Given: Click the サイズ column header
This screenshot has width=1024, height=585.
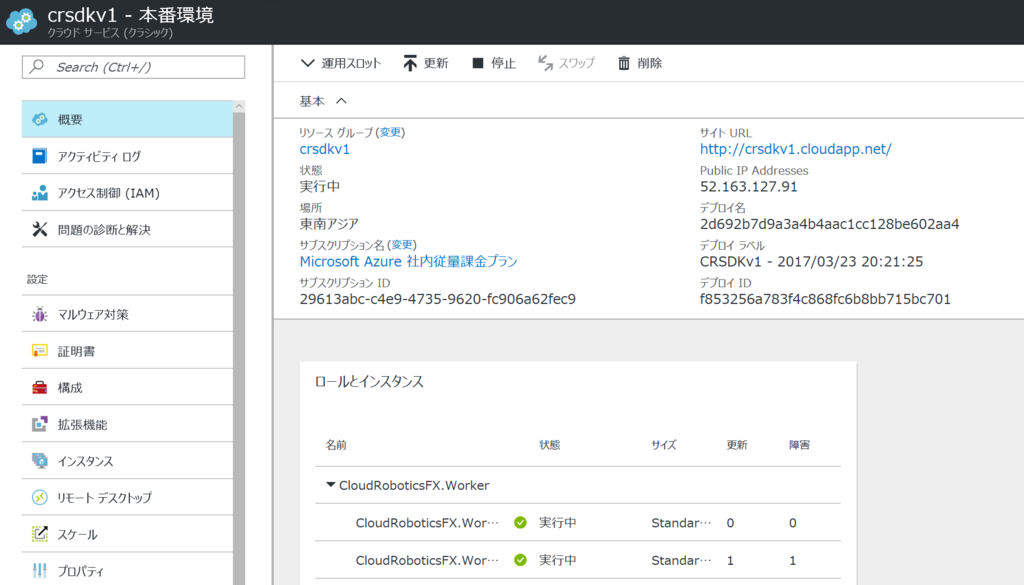Looking at the screenshot, I should [x=664, y=445].
